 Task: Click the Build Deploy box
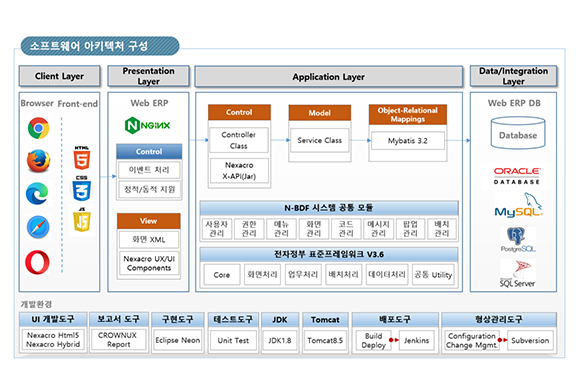click(x=374, y=341)
